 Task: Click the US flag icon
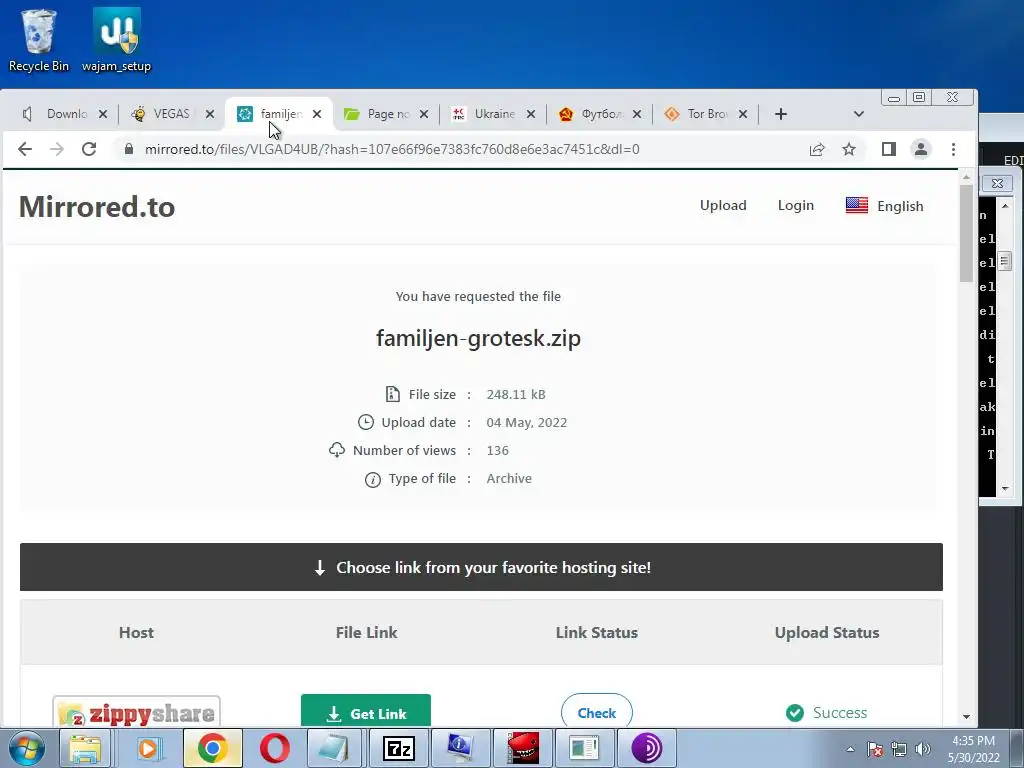(x=857, y=205)
